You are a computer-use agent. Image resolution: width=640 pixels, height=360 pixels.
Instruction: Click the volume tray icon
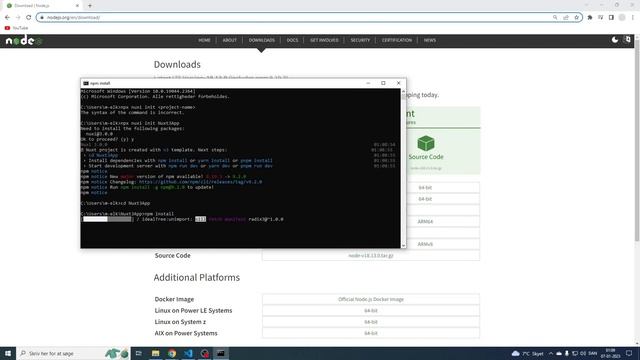[x=583, y=353]
